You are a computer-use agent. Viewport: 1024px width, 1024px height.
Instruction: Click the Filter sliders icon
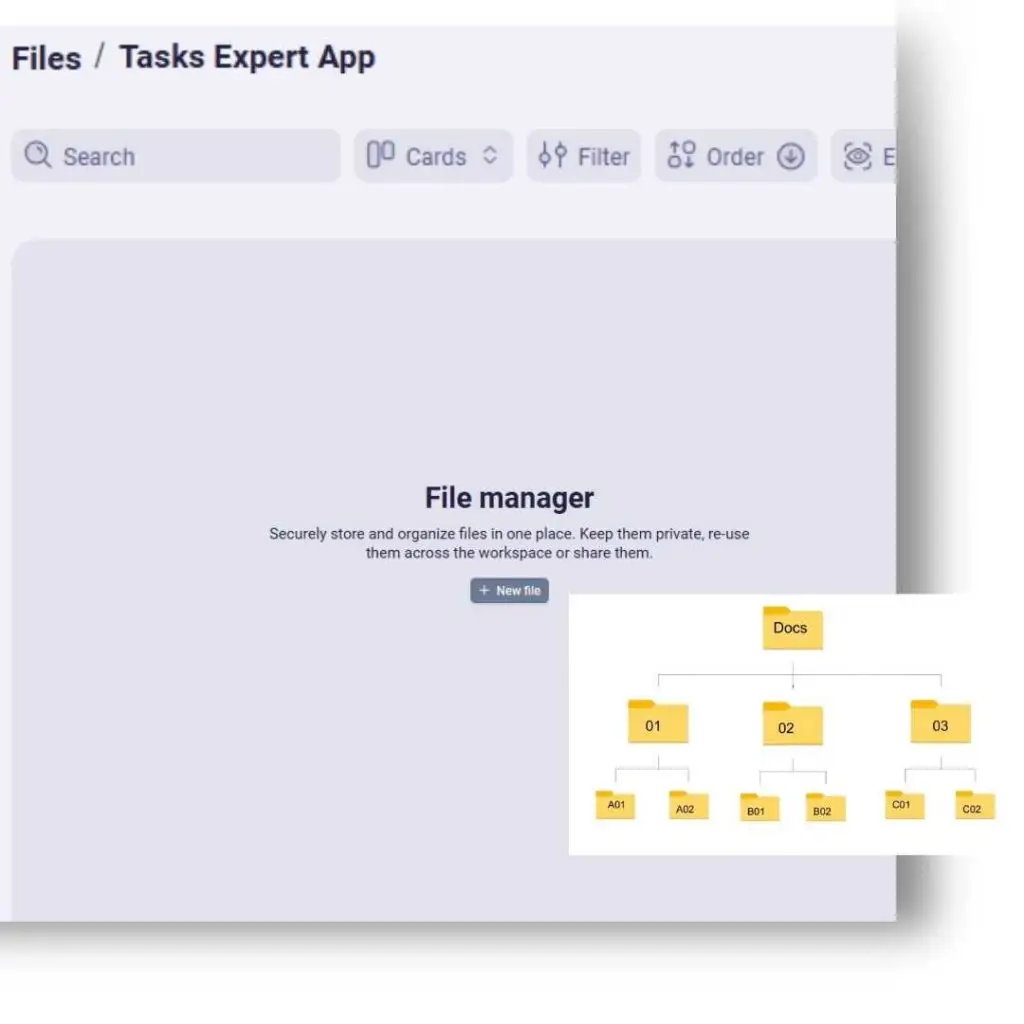point(552,156)
